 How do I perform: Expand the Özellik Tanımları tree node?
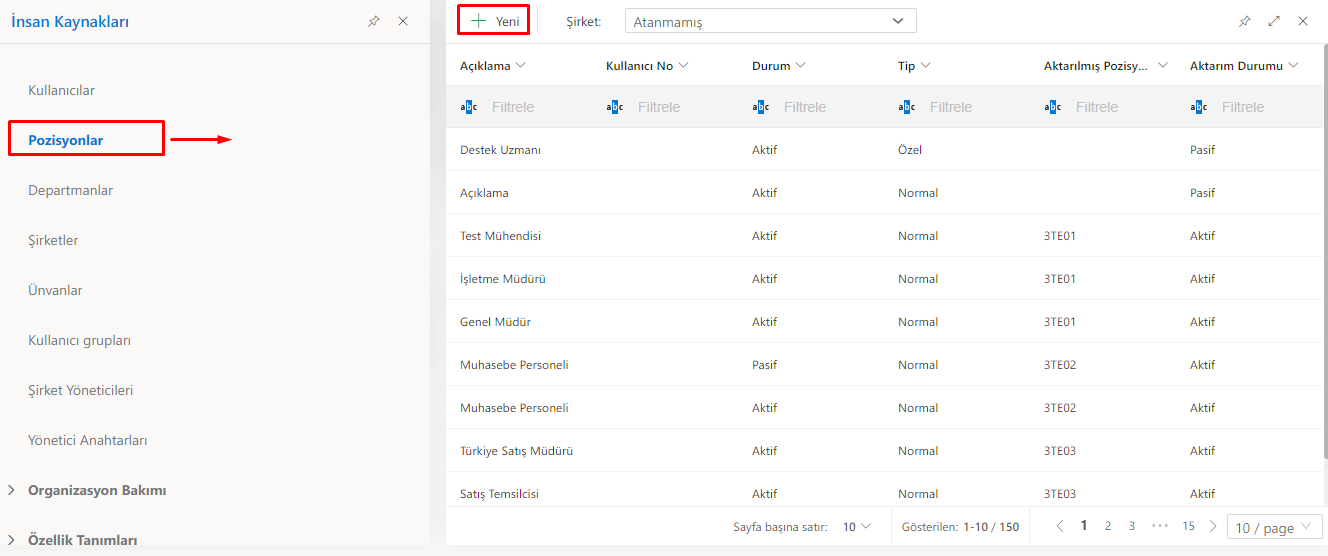tap(12, 540)
